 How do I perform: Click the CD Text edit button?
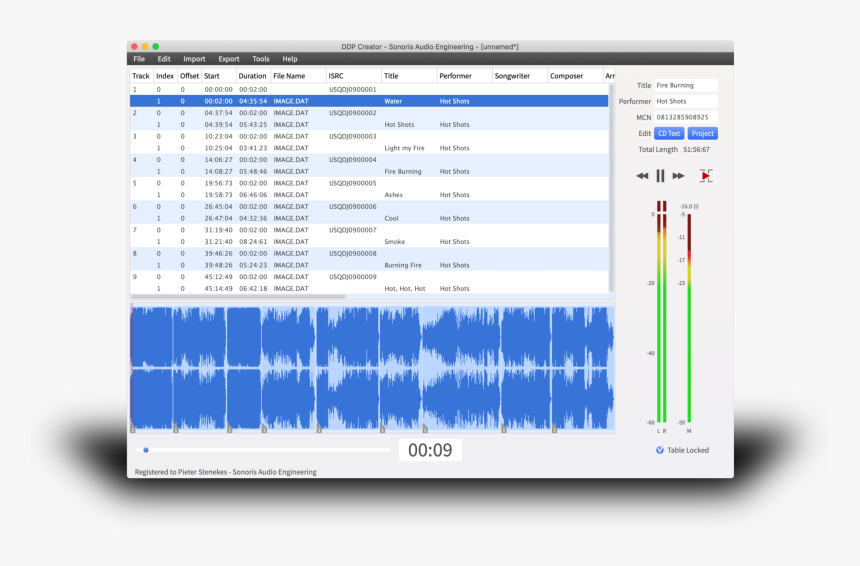coord(669,133)
